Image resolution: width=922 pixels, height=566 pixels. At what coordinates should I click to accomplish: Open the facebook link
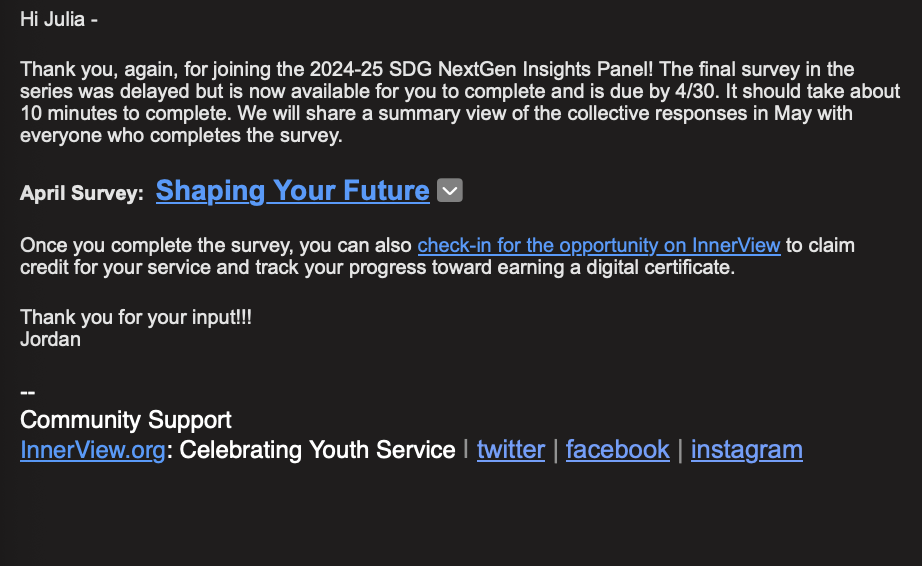(x=617, y=450)
